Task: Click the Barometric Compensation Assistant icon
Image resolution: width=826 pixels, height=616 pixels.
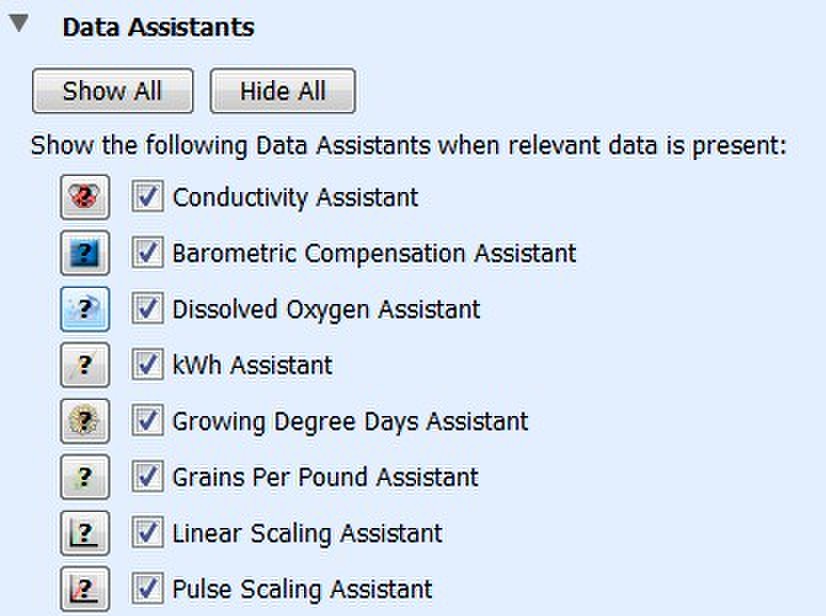Action: point(84,253)
